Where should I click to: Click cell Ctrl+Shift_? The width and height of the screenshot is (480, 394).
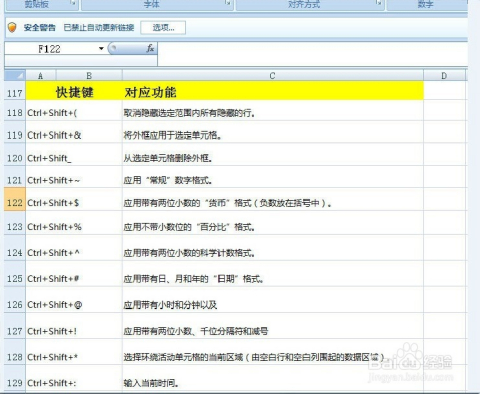pos(74,155)
